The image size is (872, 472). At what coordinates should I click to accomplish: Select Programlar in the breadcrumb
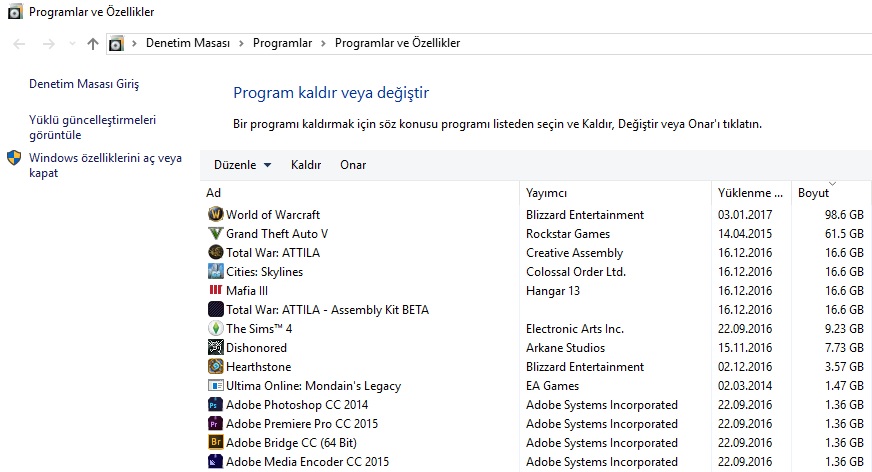pyautogui.click(x=283, y=43)
